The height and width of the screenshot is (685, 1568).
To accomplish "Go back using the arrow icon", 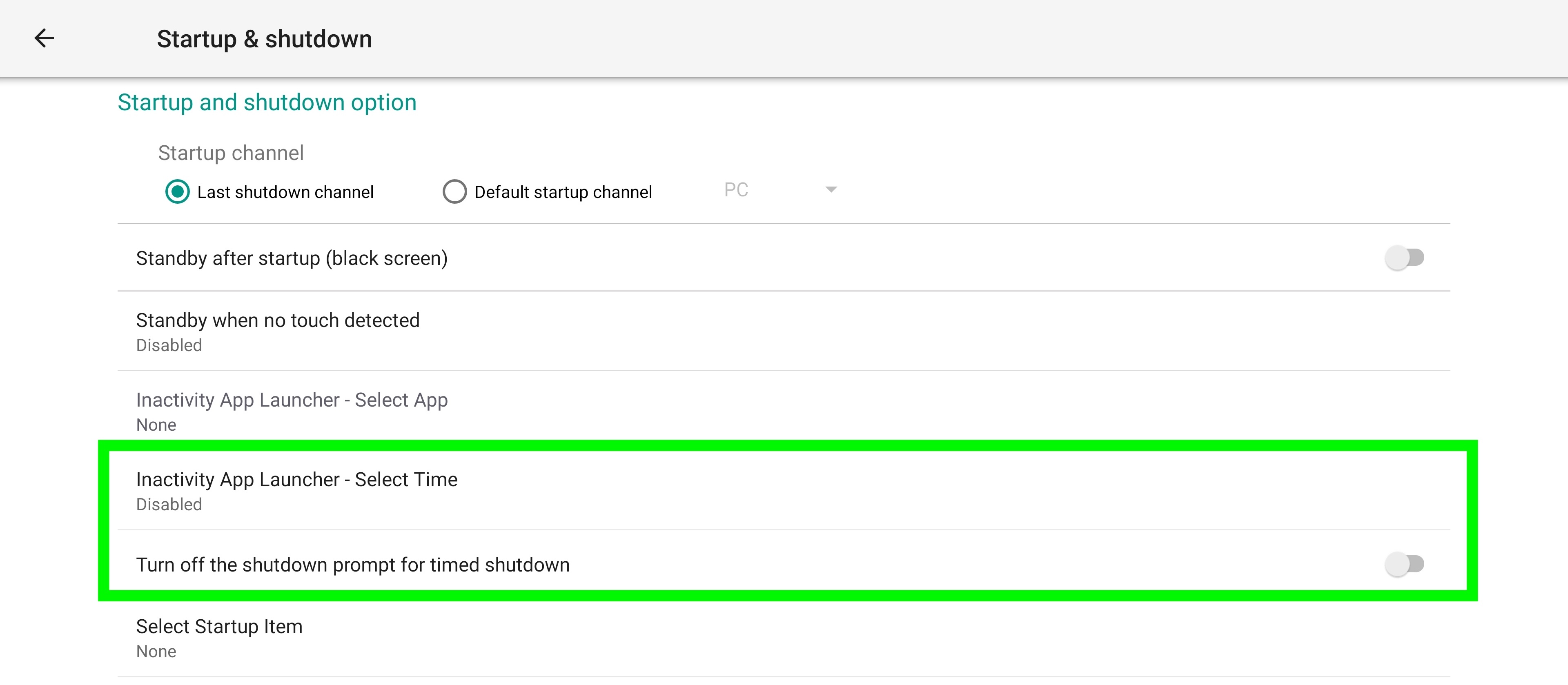I will (x=44, y=38).
